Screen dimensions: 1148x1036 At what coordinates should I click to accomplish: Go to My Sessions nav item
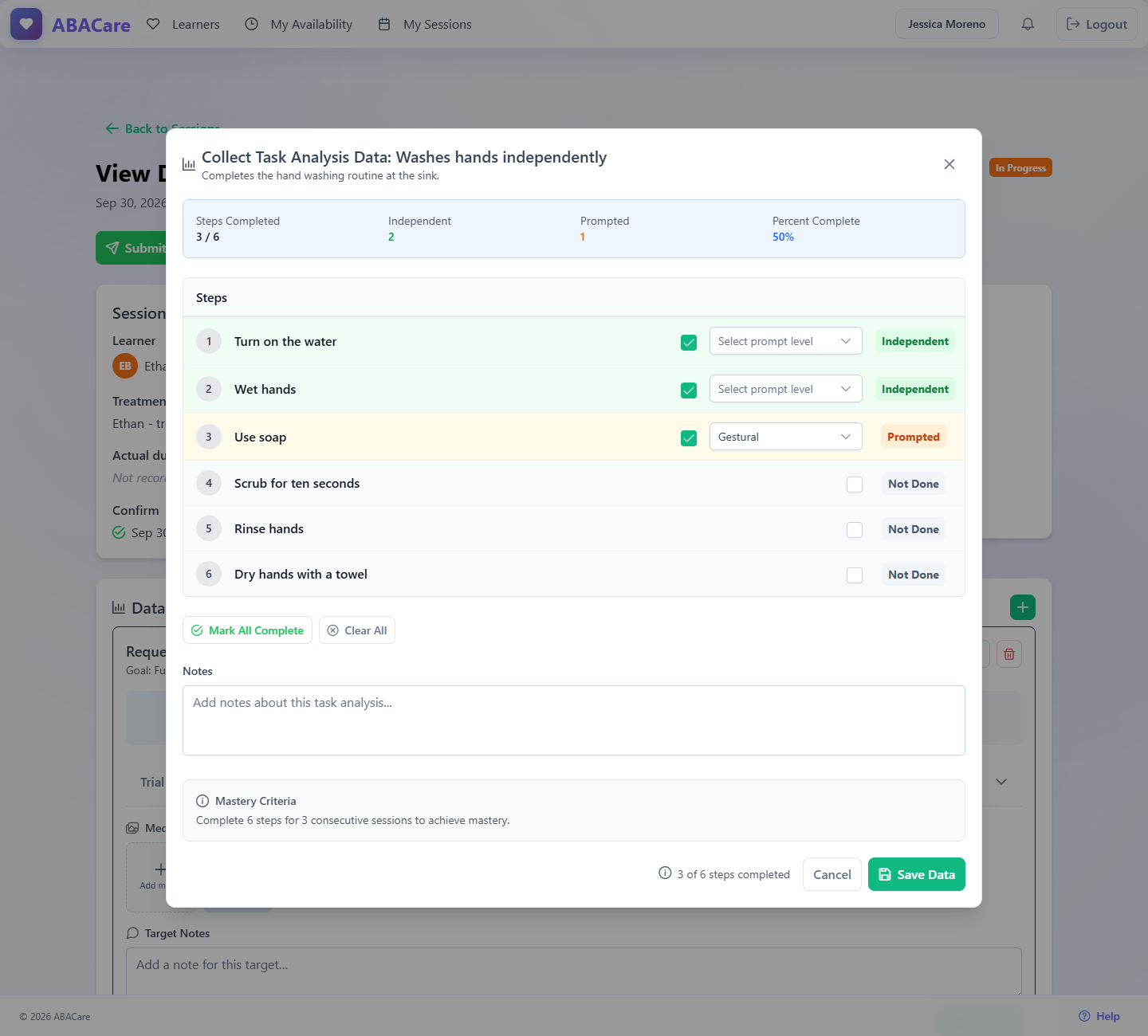[x=425, y=24]
